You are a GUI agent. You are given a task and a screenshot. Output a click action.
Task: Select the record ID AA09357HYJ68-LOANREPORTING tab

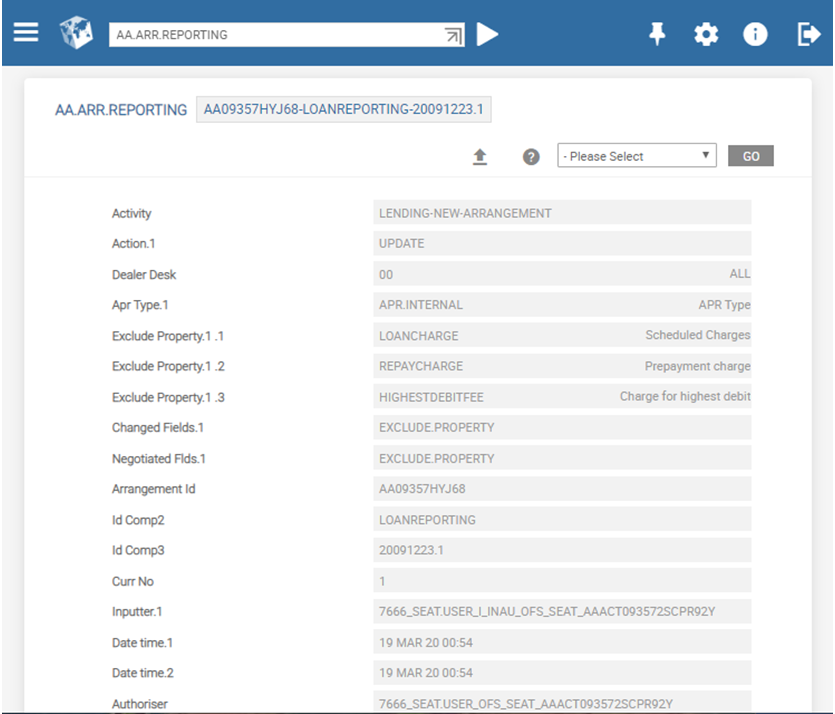(344, 109)
